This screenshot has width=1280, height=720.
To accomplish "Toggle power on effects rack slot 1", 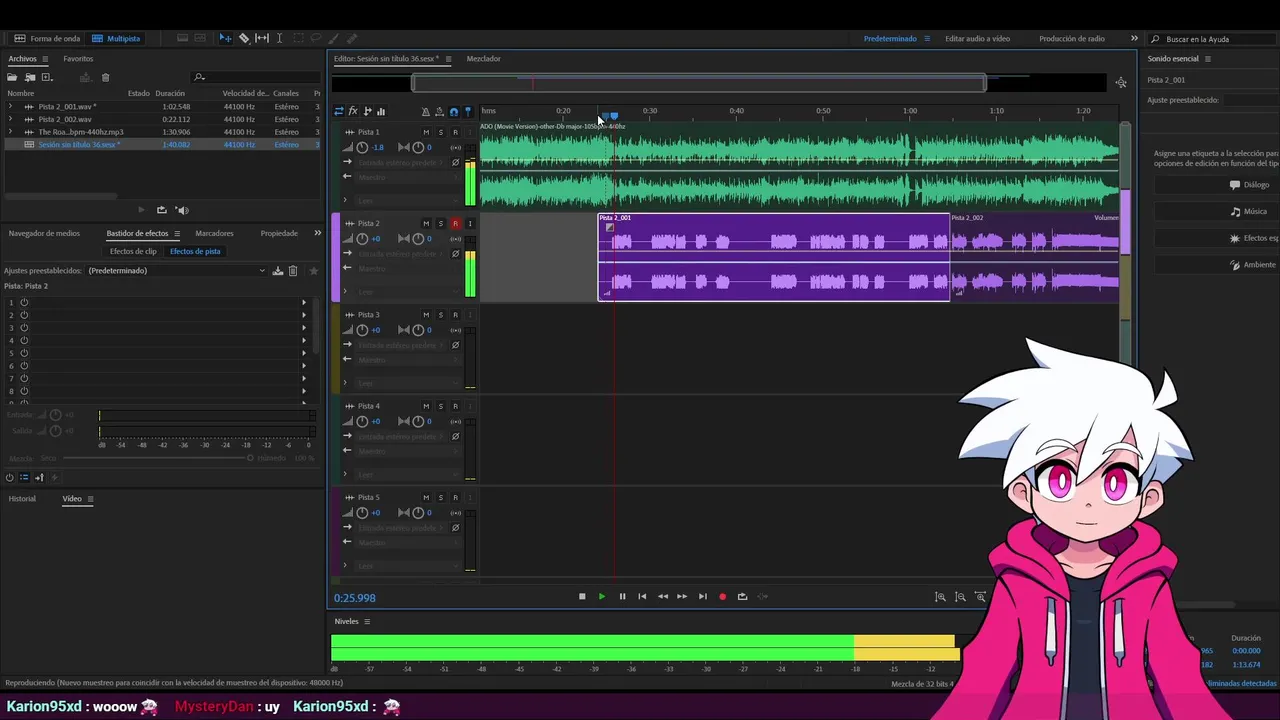I will coord(24,302).
